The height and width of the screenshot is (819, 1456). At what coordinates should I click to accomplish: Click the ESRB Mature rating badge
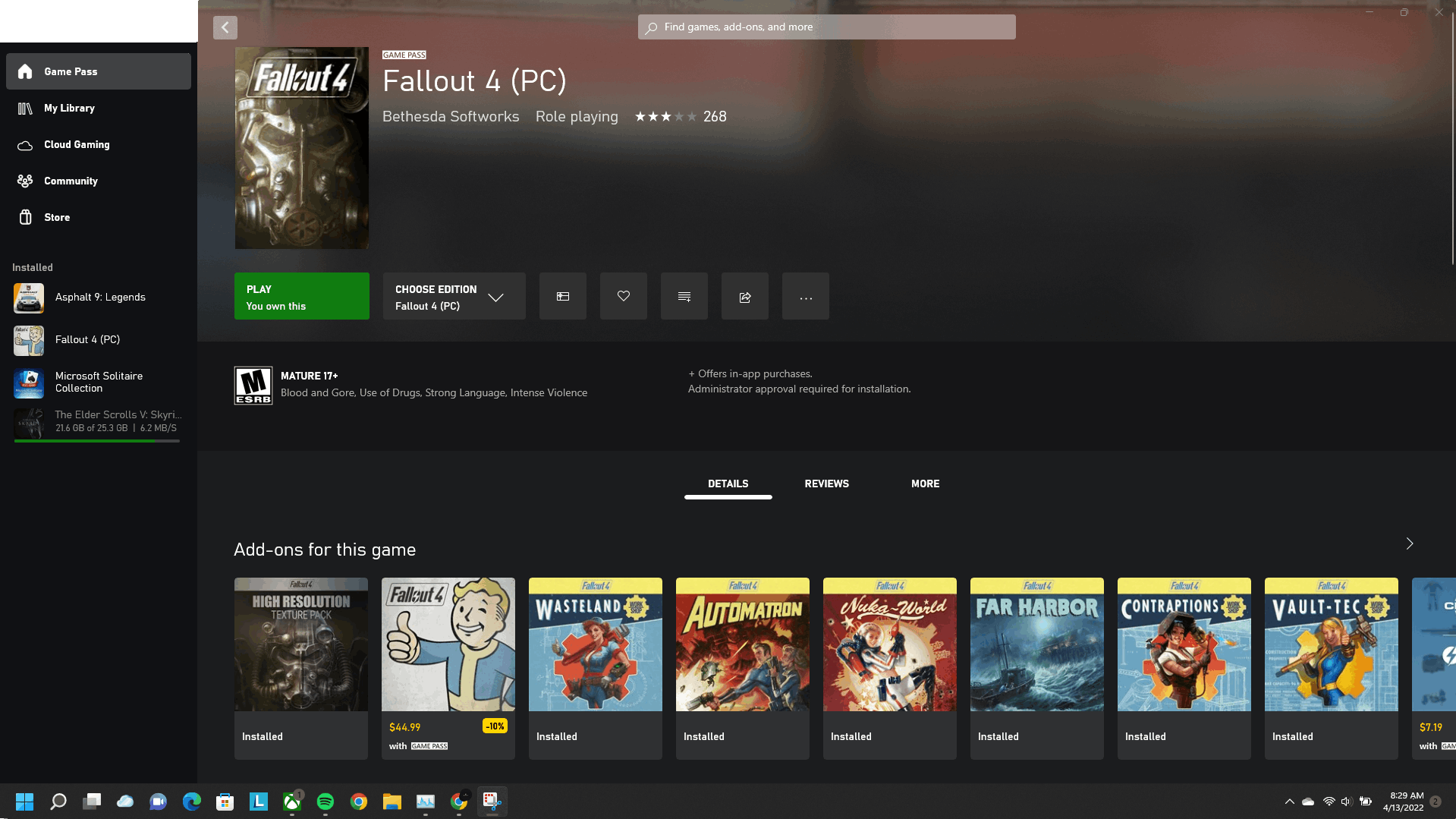click(253, 386)
